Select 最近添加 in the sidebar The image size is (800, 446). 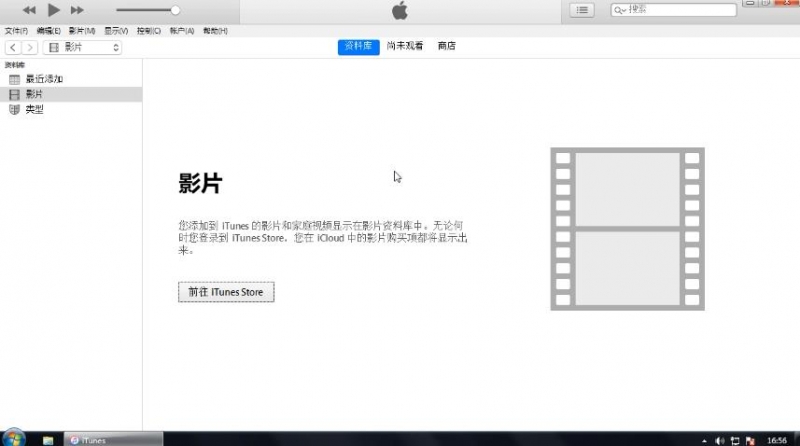71,79
